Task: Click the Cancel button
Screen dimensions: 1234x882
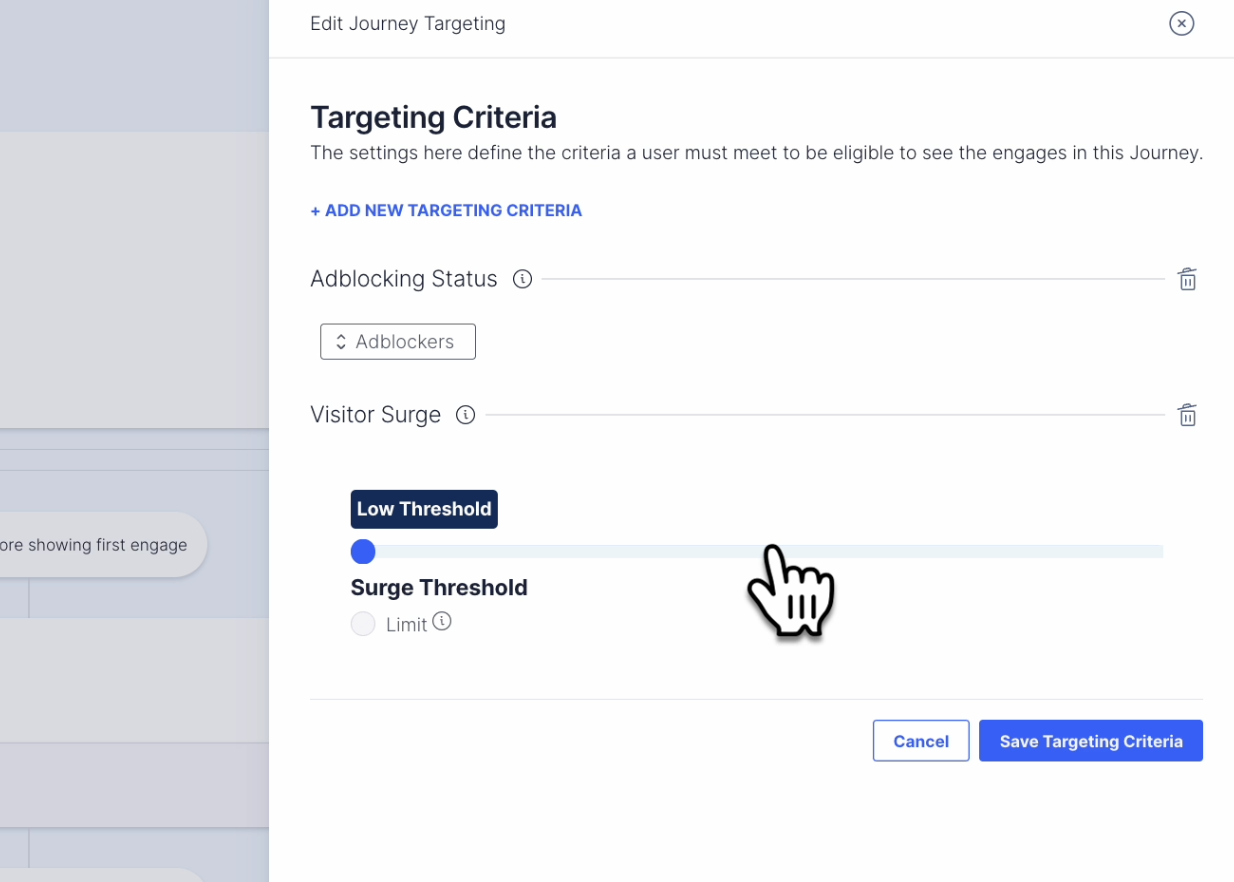Action: (921, 741)
